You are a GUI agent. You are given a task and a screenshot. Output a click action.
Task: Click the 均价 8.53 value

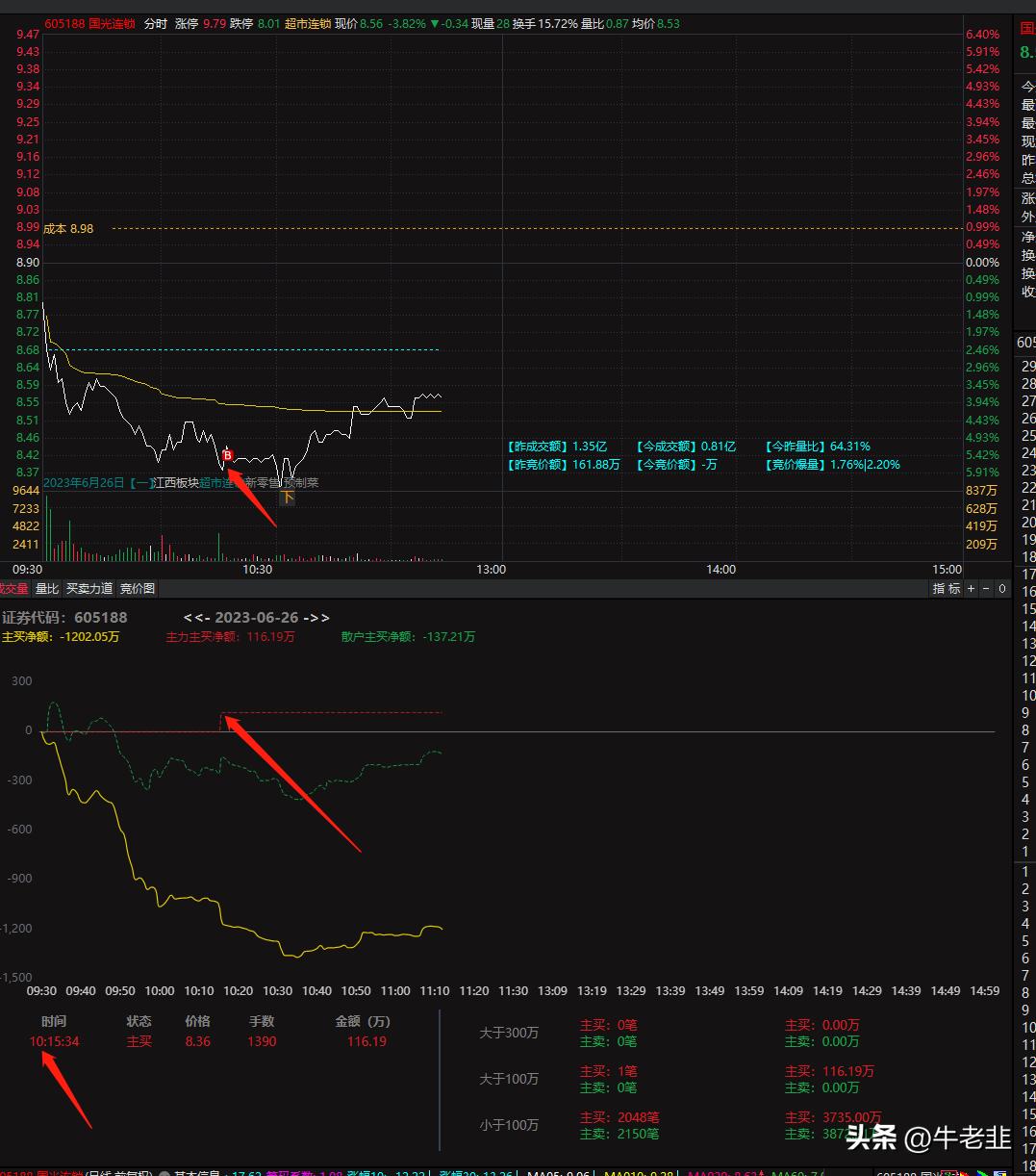click(x=655, y=23)
